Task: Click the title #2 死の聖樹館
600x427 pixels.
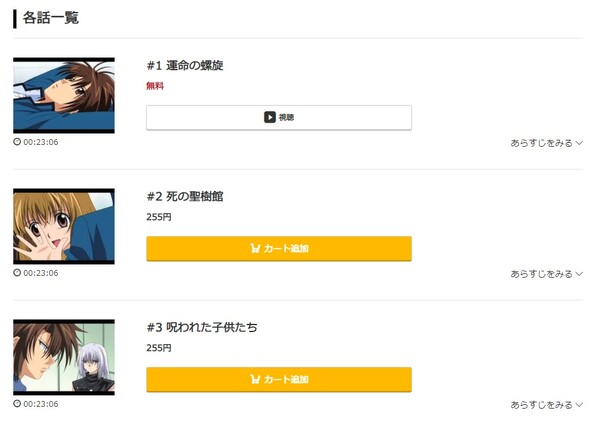Action: coord(185,196)
